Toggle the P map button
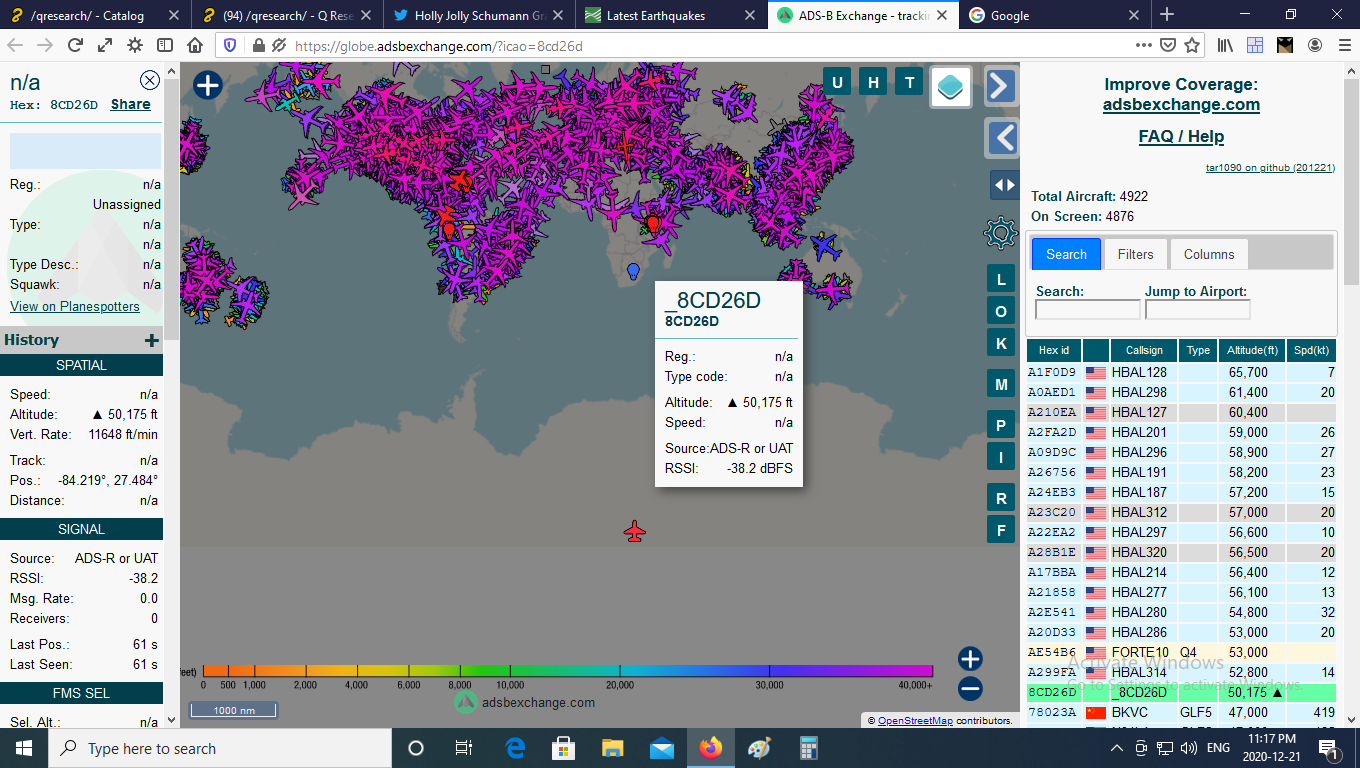The width and height of the screenshot is (1360, 768). coord(1001,426)
